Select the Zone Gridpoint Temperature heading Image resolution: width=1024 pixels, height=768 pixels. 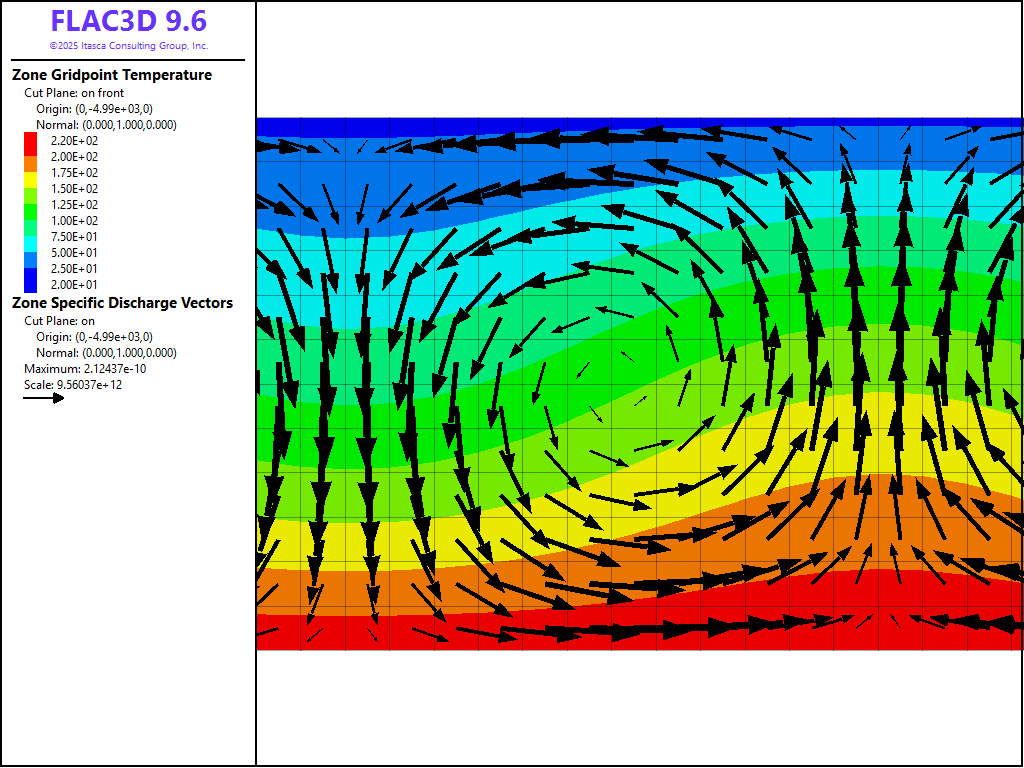click(x=112, y=75)
